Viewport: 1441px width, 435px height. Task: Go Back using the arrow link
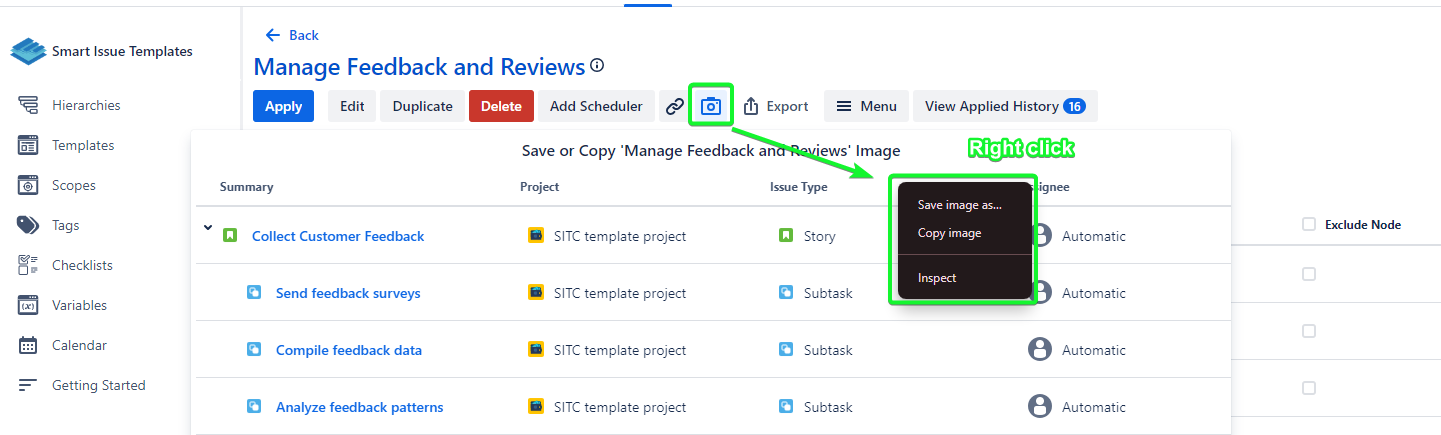coord(292,35)
